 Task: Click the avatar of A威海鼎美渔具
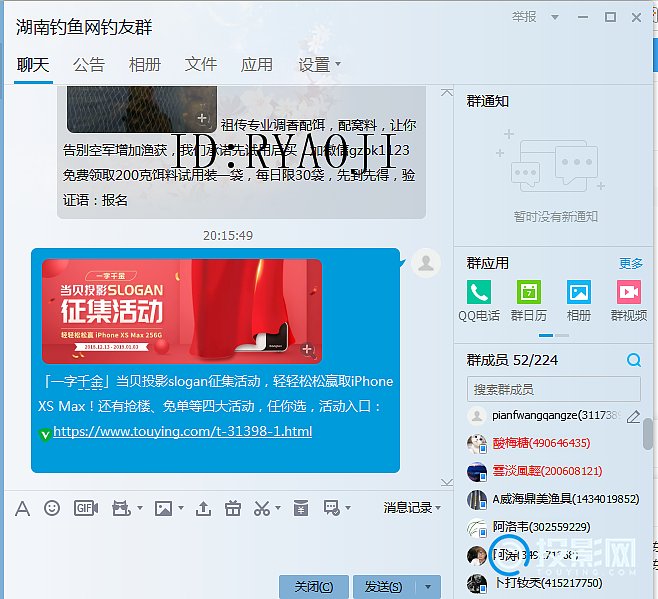477,499
